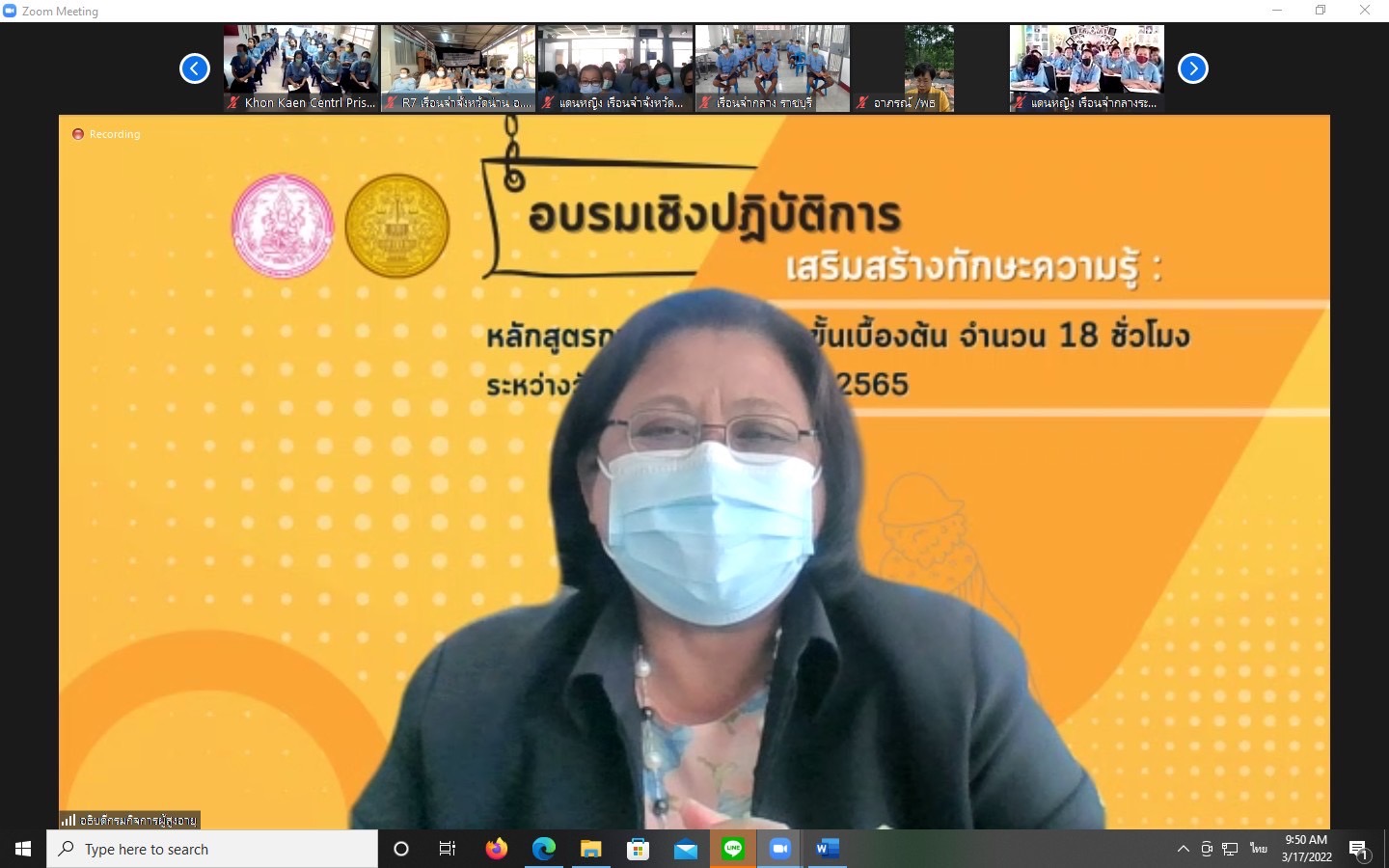Select the R7 participant video thumbnail
Viewport: 1389px width, 868px height.
[x=458, y=68]
